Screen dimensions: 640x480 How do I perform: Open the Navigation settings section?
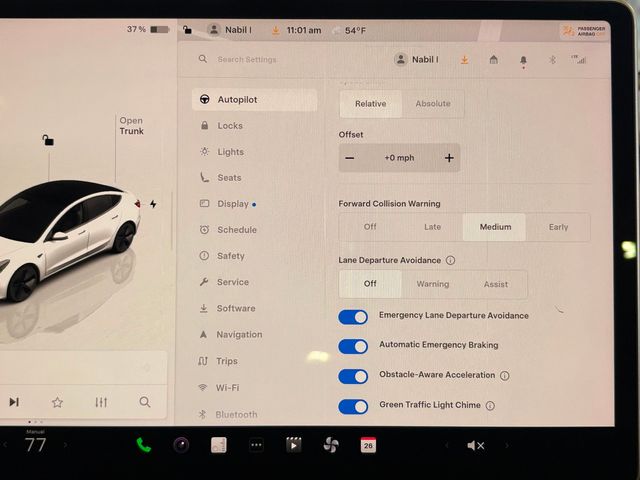point(231,334)
